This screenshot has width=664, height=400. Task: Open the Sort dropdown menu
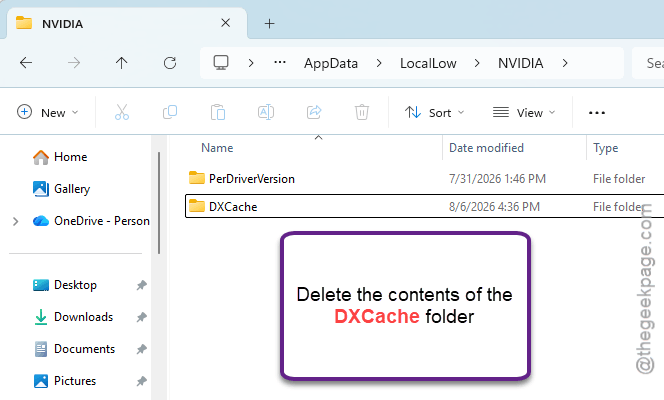click(434, 113)
